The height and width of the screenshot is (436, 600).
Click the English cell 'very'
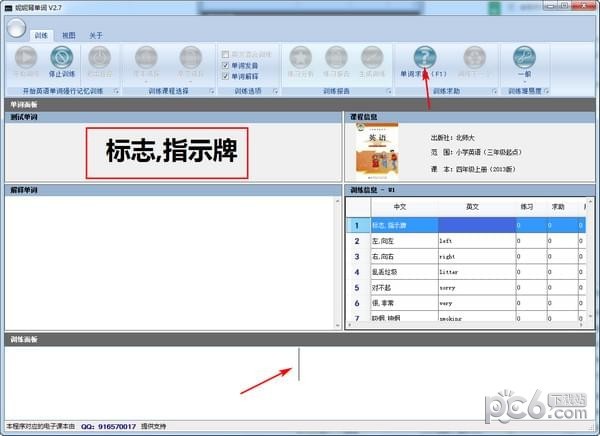pos(477,303)
